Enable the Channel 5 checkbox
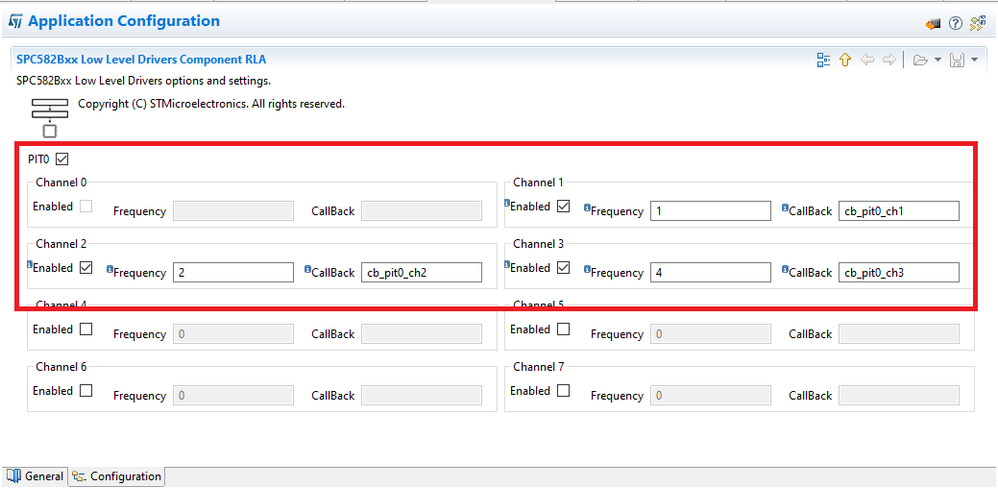Image resolution: width=998 pixels, height=488 pixels. click(x=563, y=329)
